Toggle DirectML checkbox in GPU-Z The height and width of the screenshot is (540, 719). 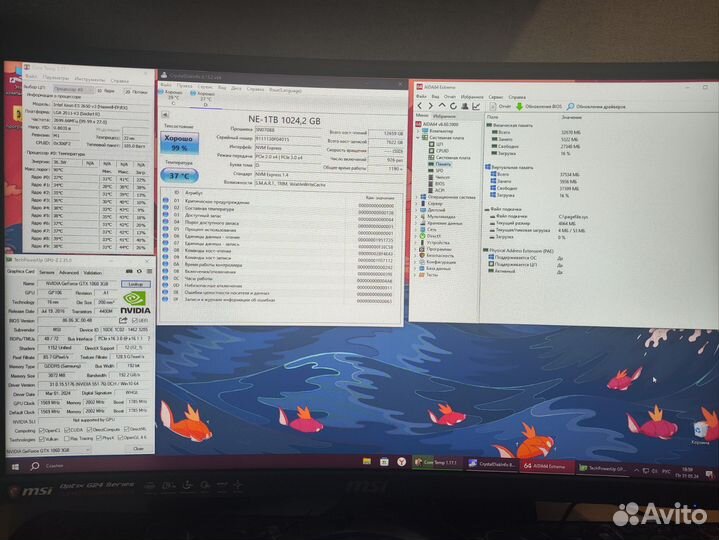click(127, 429)
